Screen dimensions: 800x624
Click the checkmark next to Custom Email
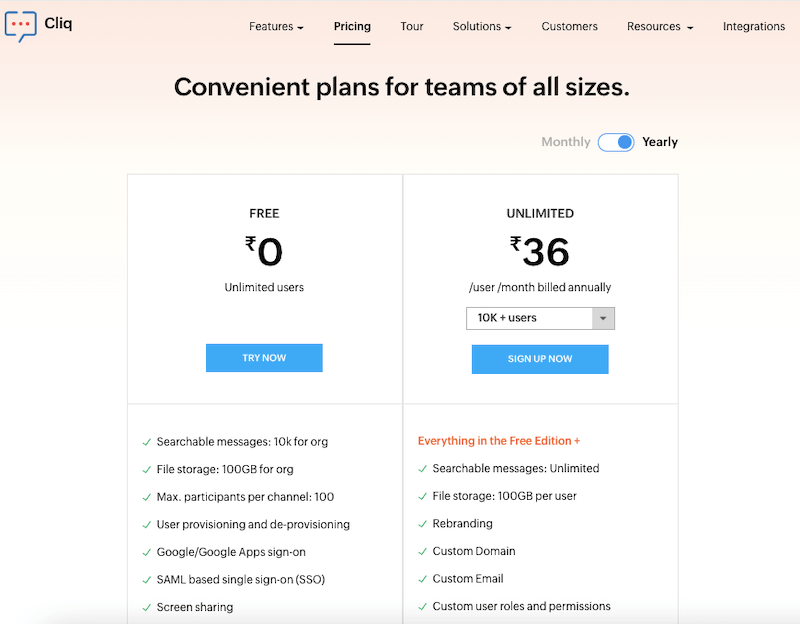click(422, 578)
